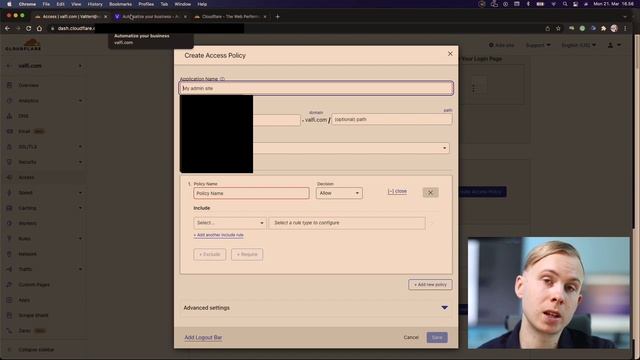
Task: Bookmark this page with the star icon
Action: click(x=558, y=29)
